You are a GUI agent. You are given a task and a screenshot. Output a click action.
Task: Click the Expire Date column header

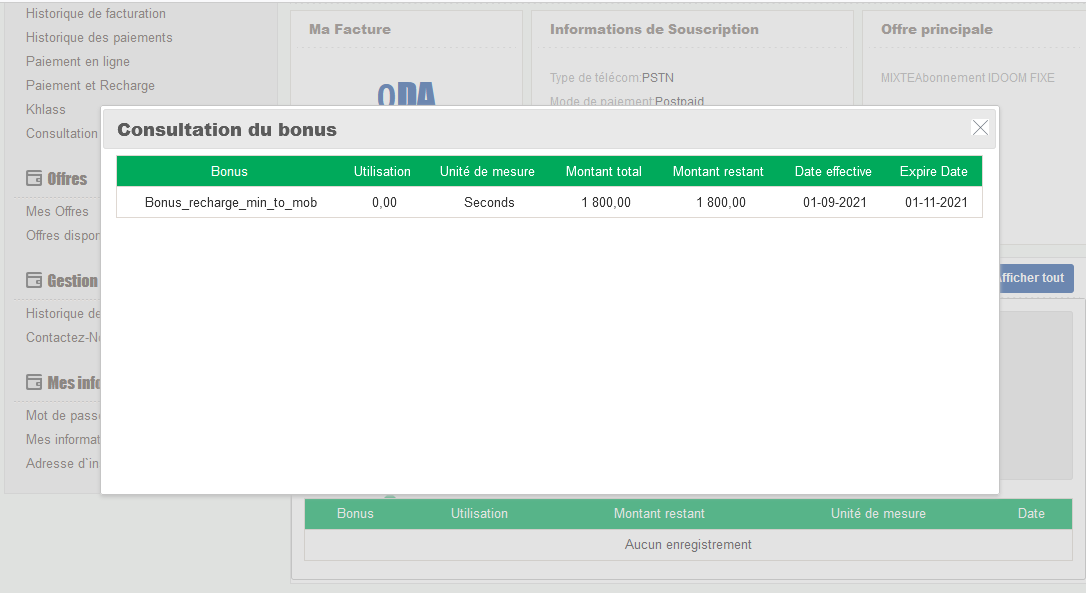click(x=933, y=172)
